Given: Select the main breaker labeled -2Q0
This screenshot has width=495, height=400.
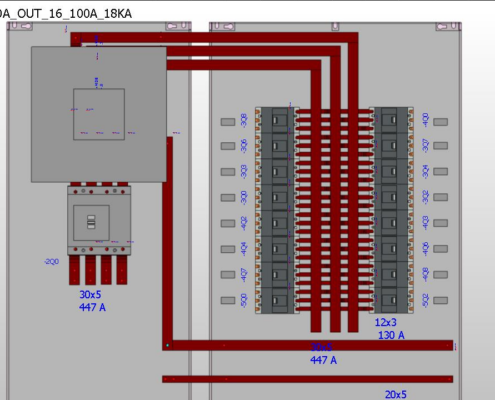Looking at the screenshot, I should 99,220.
